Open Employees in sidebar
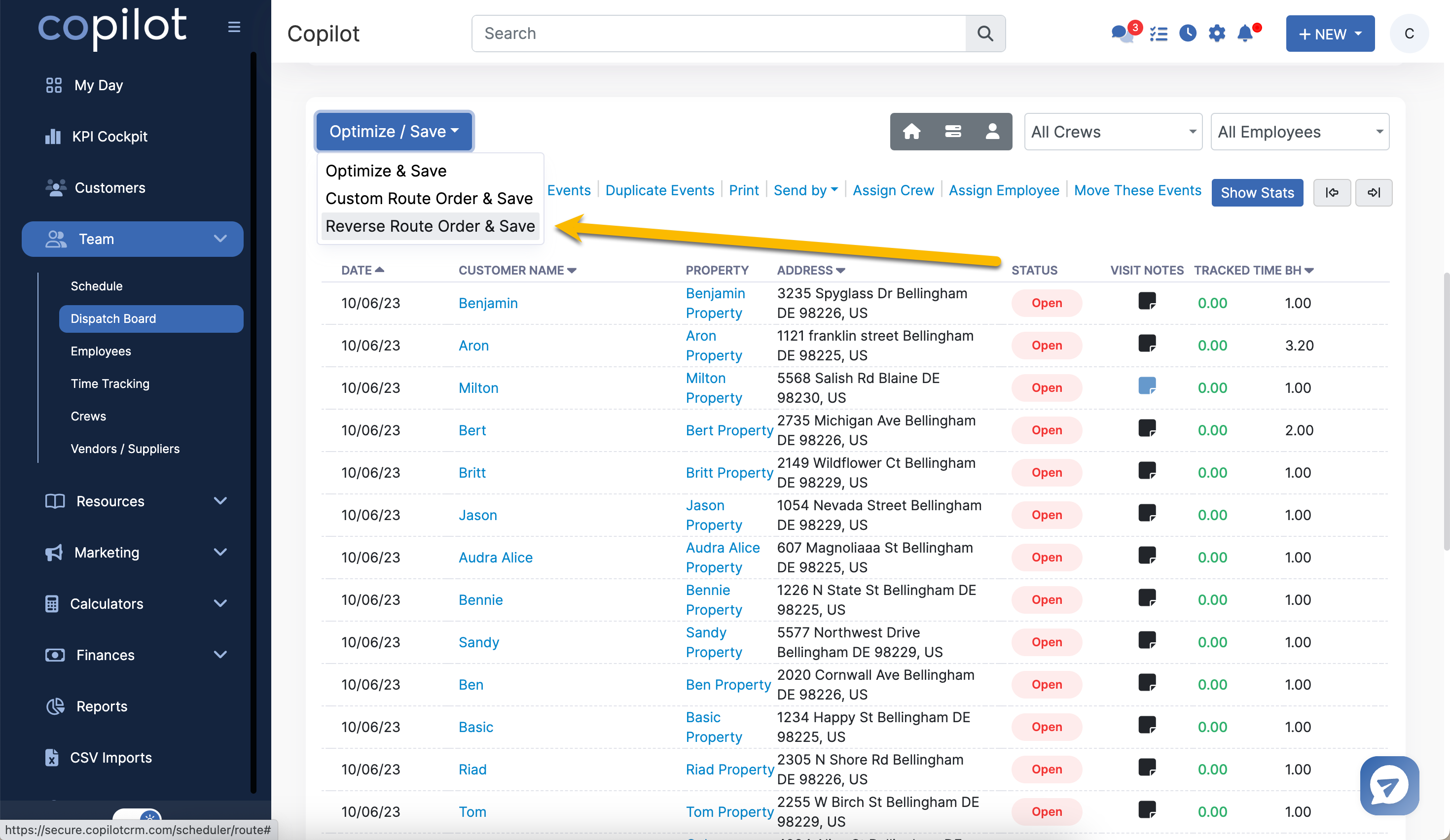Image resolution: width=1450 pixels, height=840 pixels. point(101,350)
